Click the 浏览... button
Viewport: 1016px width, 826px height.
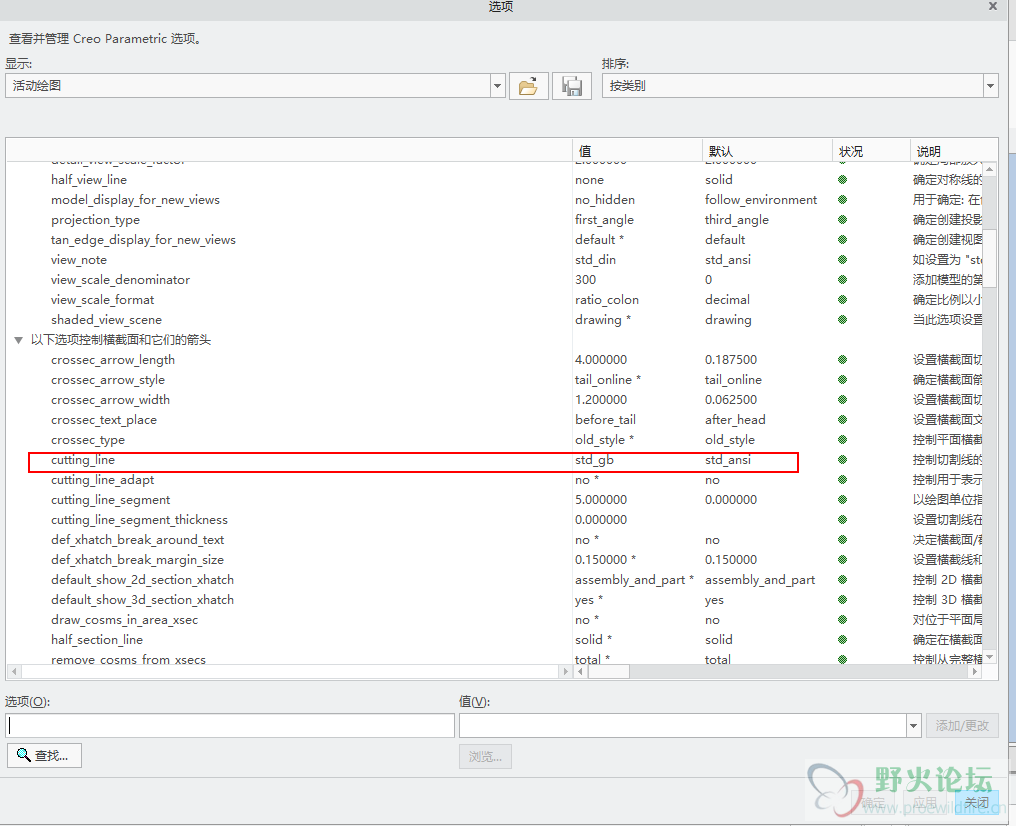click(x=485, y=757)
